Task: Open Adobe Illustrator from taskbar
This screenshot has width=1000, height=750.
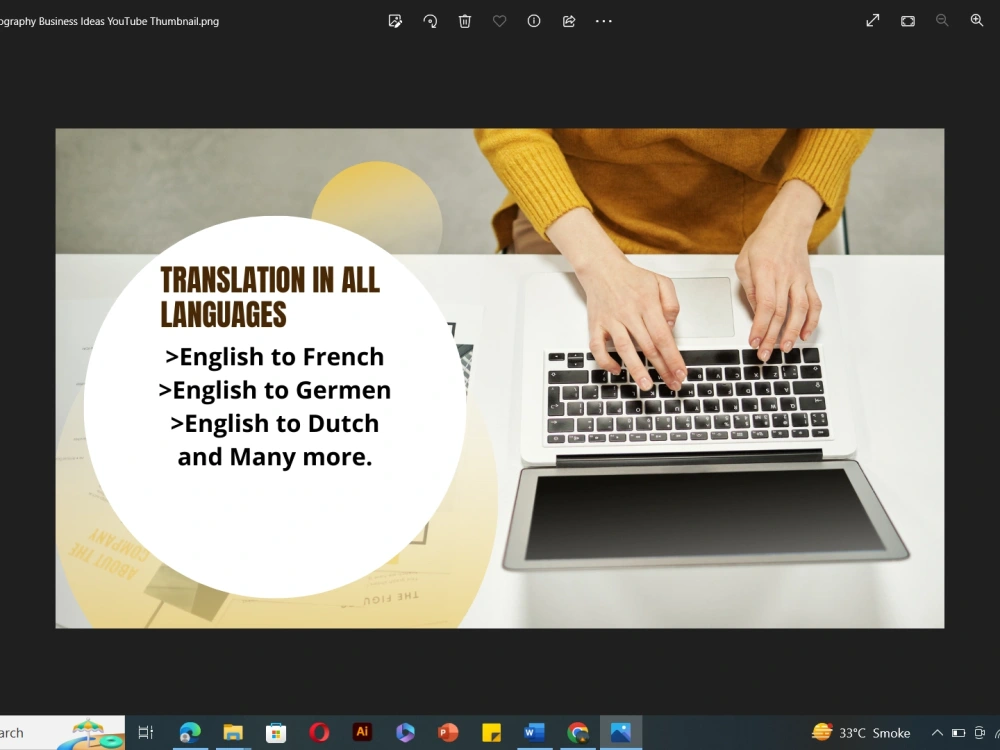Action: click(362, 732)
